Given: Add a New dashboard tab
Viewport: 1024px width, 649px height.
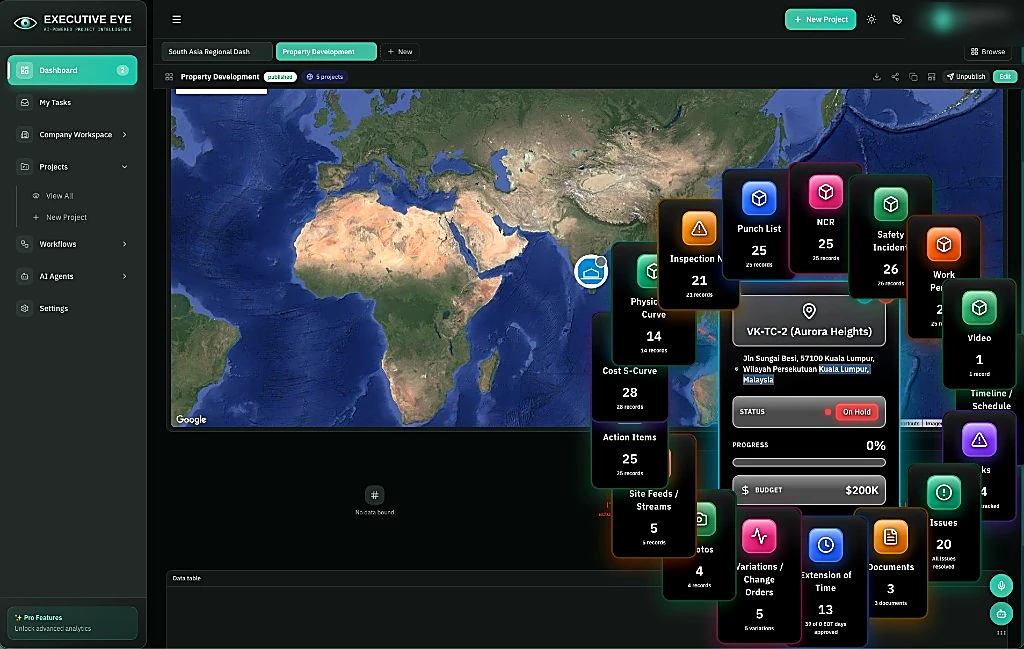Looking at the screenshot, I should (x=400, y=52).
